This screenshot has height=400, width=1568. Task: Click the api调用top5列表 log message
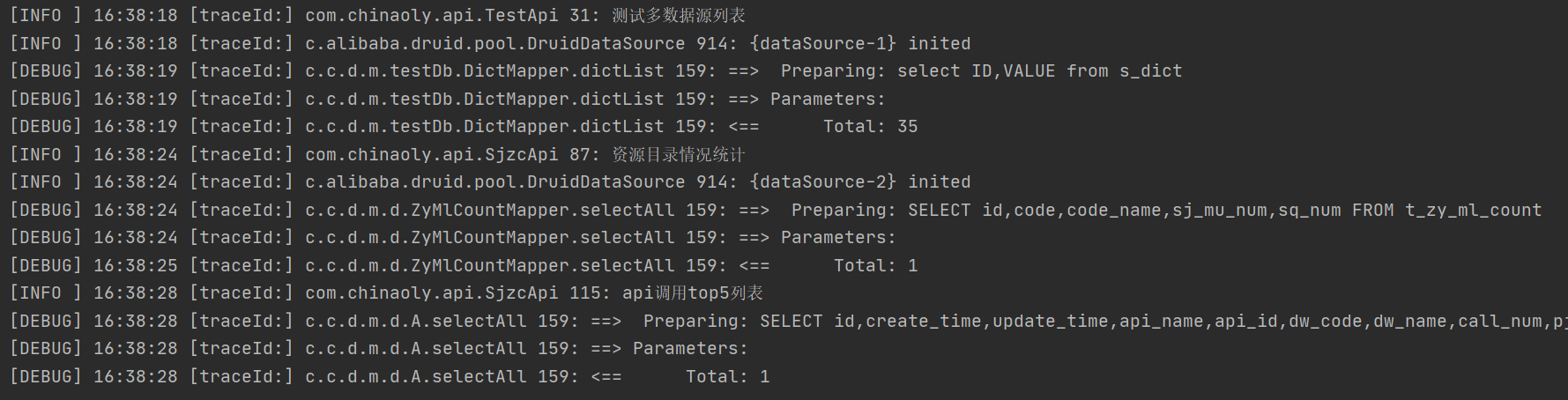(692, 293)
